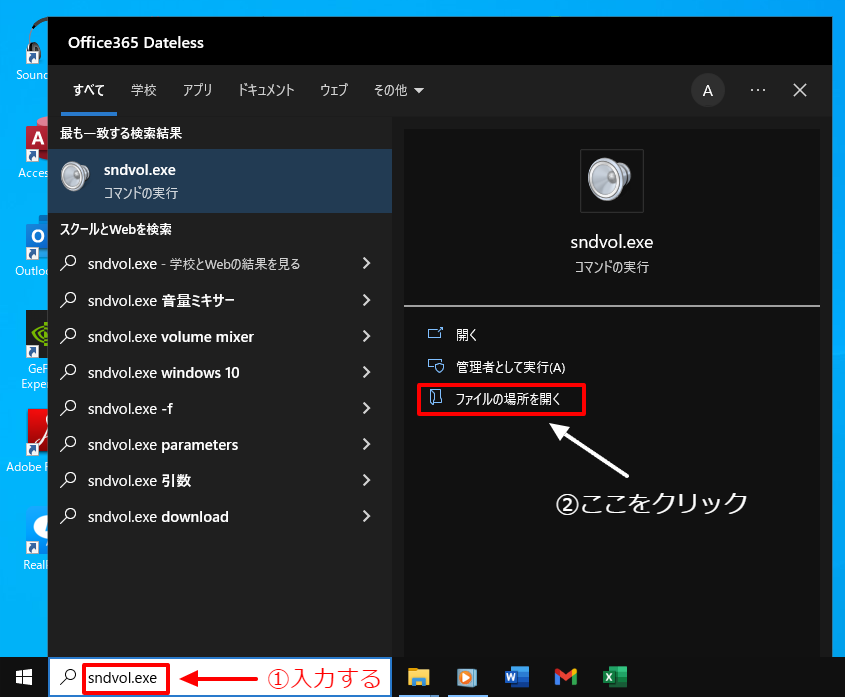Expand arrow for 'sndvol.exe volume mixer'
The image size is (845, 697).
tap(366, 336)
